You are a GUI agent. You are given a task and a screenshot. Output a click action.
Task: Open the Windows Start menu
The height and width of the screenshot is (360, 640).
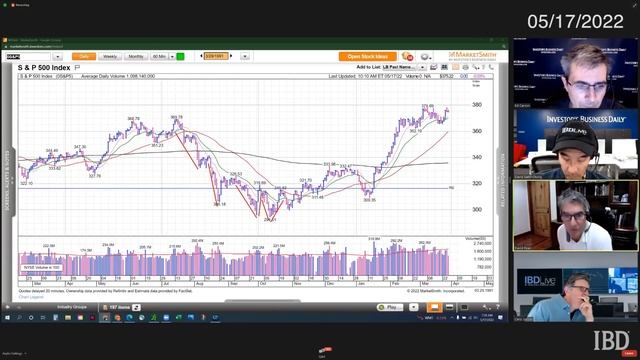click(x=7, y=318)
